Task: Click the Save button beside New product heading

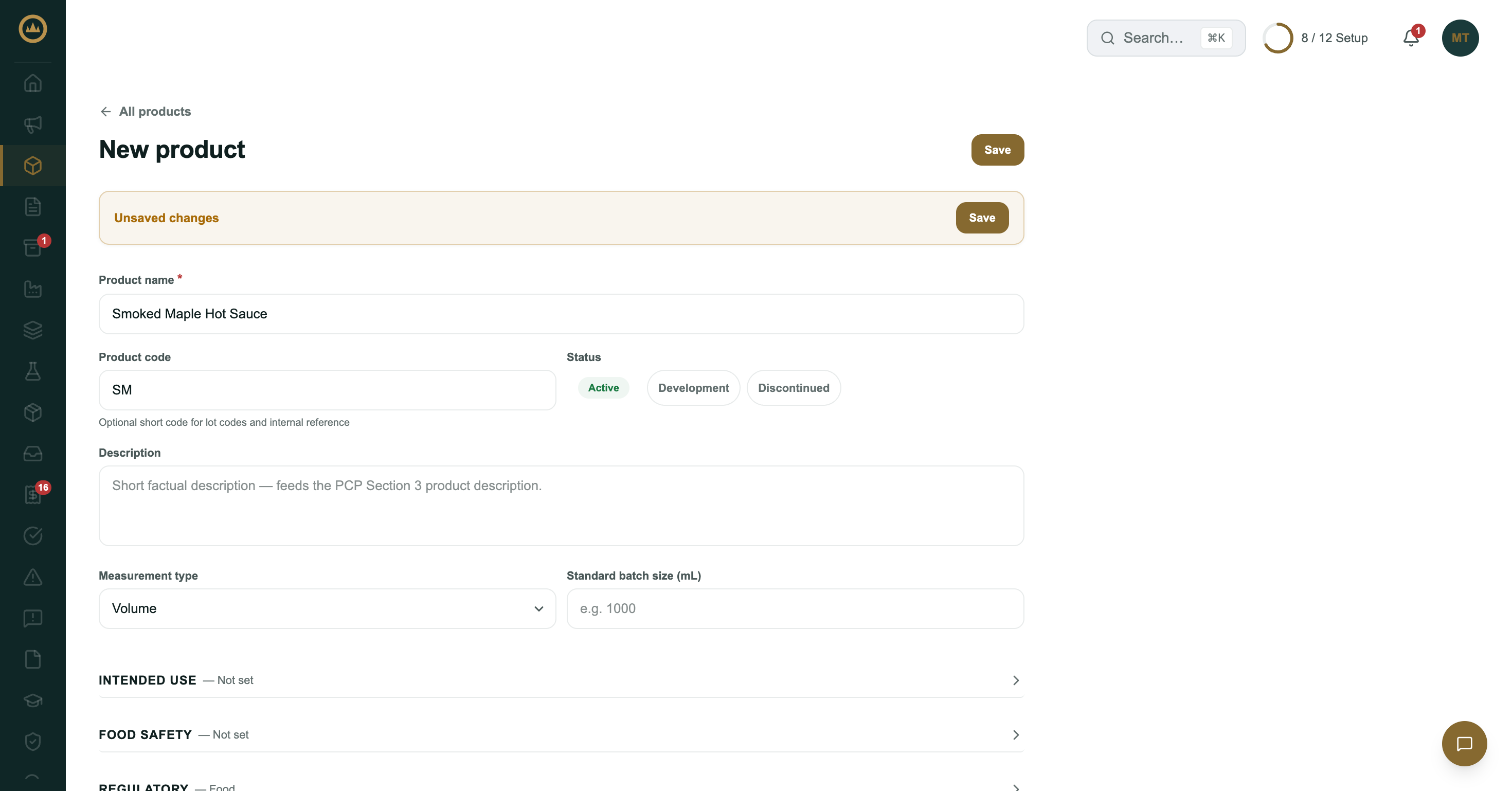Action: (x=997, y=150)
